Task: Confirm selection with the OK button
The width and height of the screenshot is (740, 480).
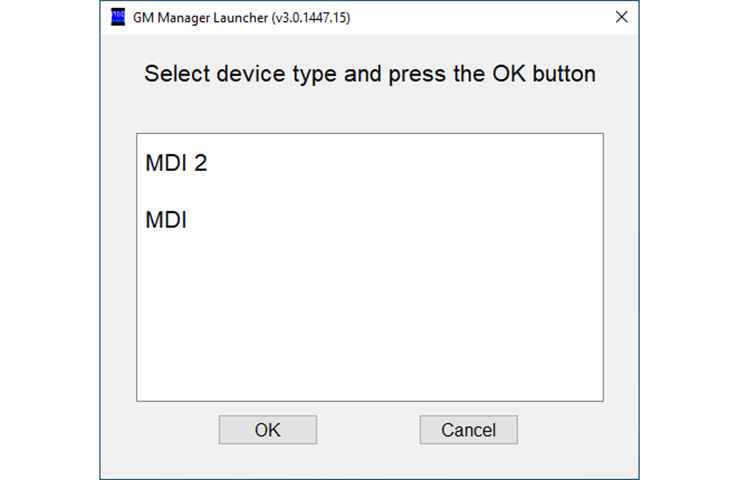Action: point(268,429)
